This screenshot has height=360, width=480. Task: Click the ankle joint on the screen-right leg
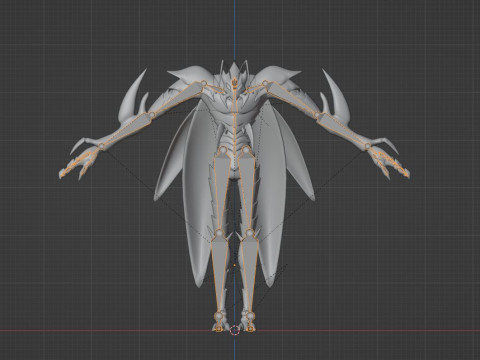point(251,315)
